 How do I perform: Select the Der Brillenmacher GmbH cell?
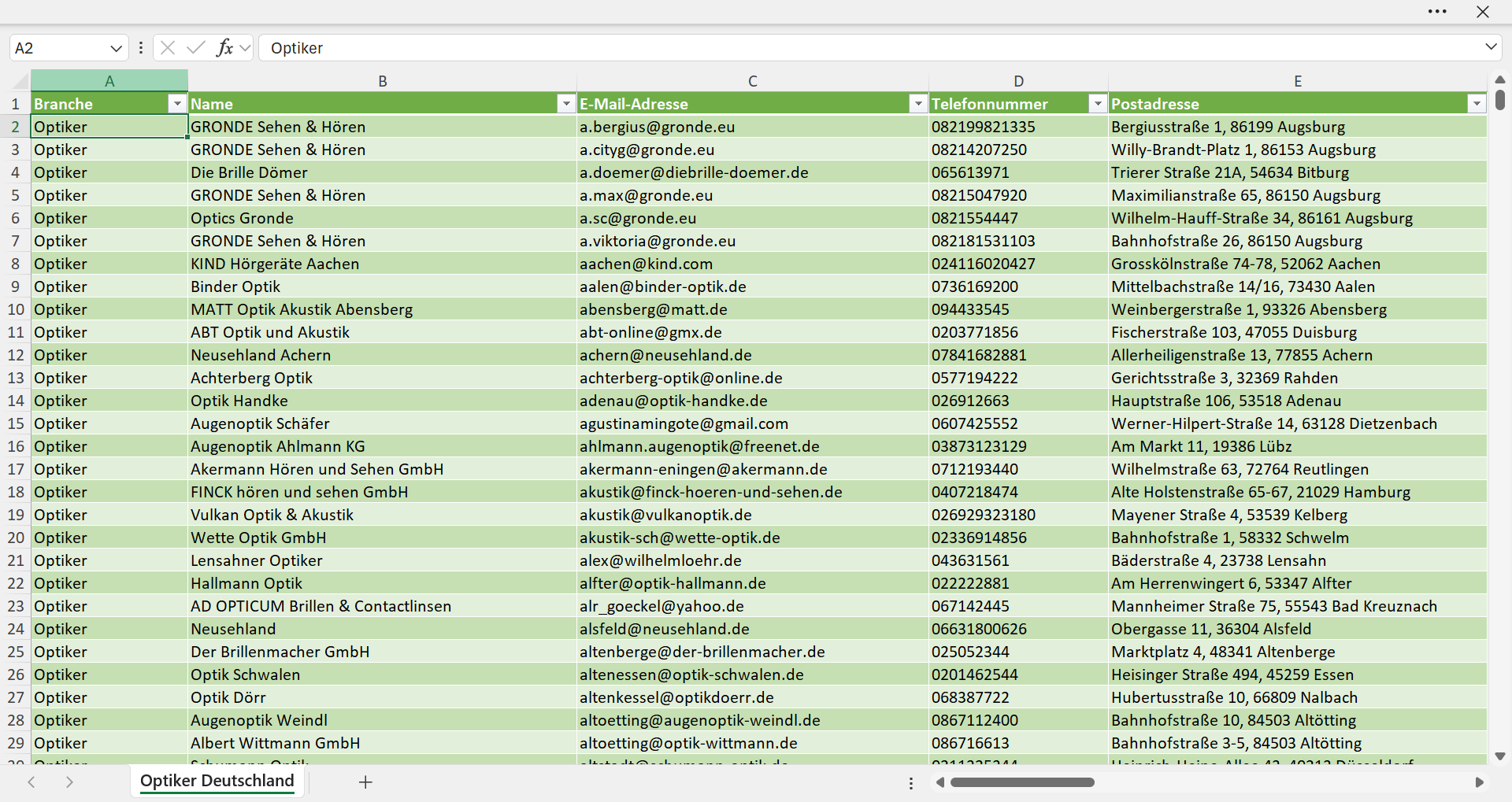[383, 652]
